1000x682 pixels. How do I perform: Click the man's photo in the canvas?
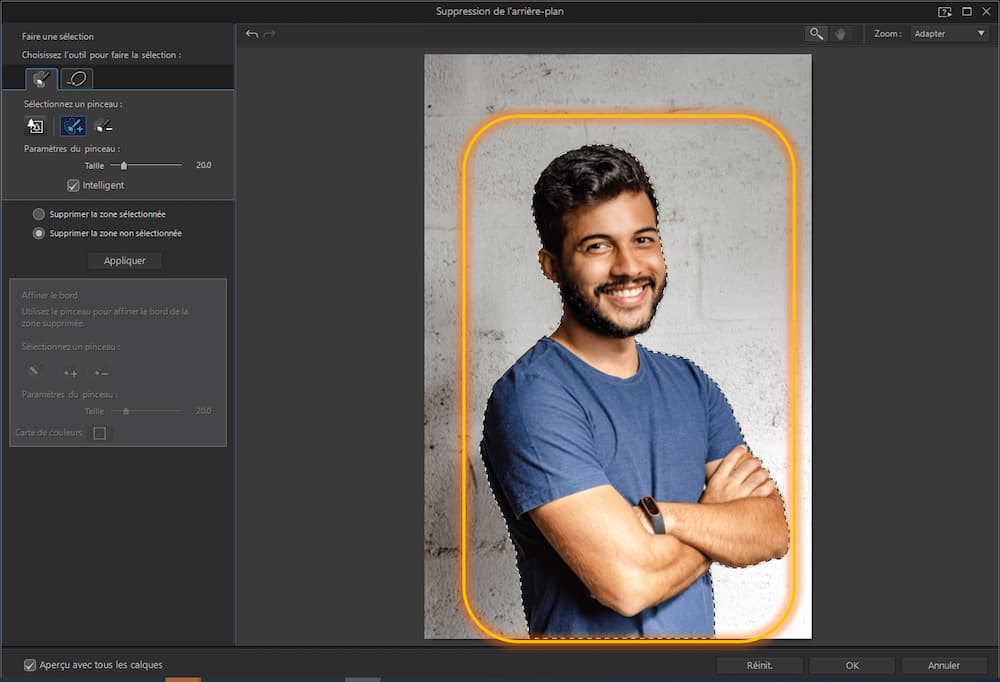[x=618, y=346]
